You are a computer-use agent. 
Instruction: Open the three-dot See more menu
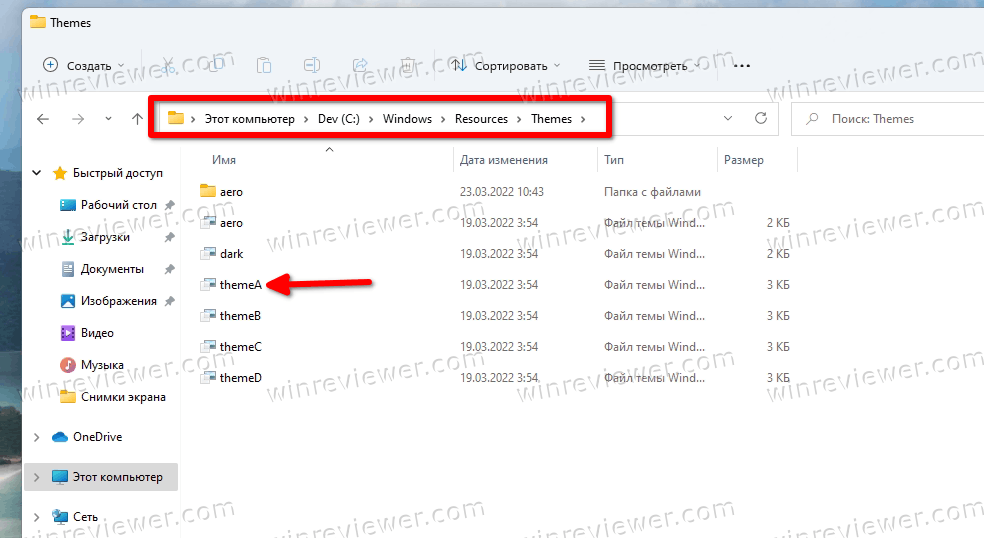(x=742, y=65)
